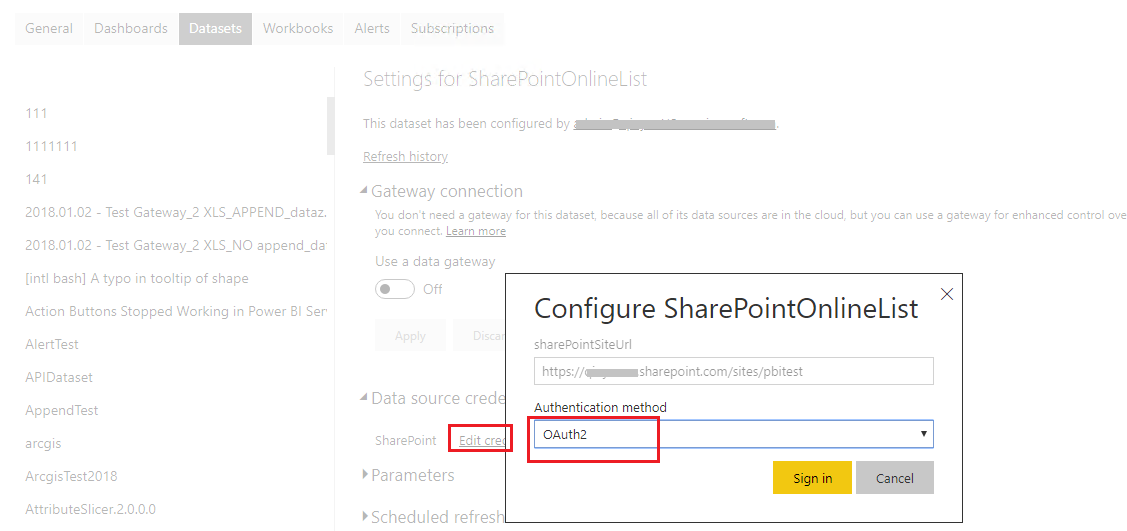The height and width of the screenshot is (531, 1127).
Task: Expand the Scheduled refresh section
Action: [433, 517]
